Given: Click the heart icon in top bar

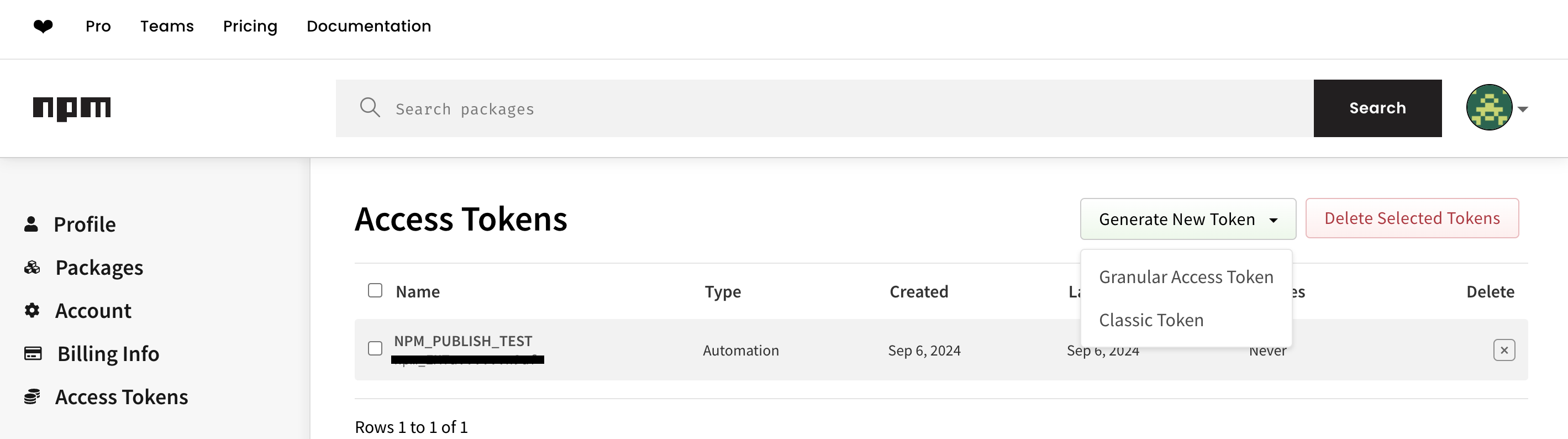Looking at the screenshot, I should coord(43,26).
